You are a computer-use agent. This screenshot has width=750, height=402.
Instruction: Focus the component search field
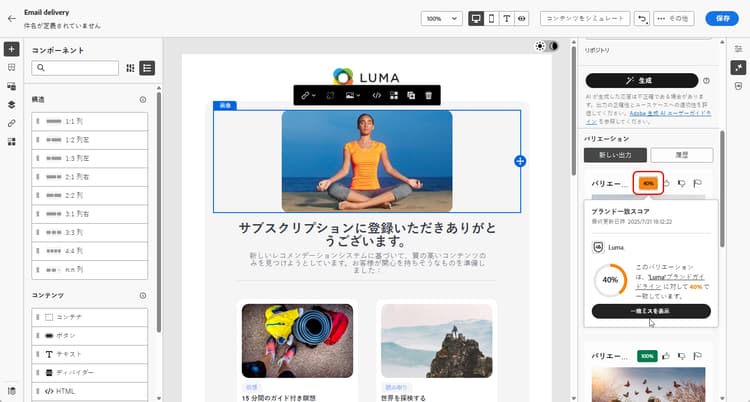[75, 68]
